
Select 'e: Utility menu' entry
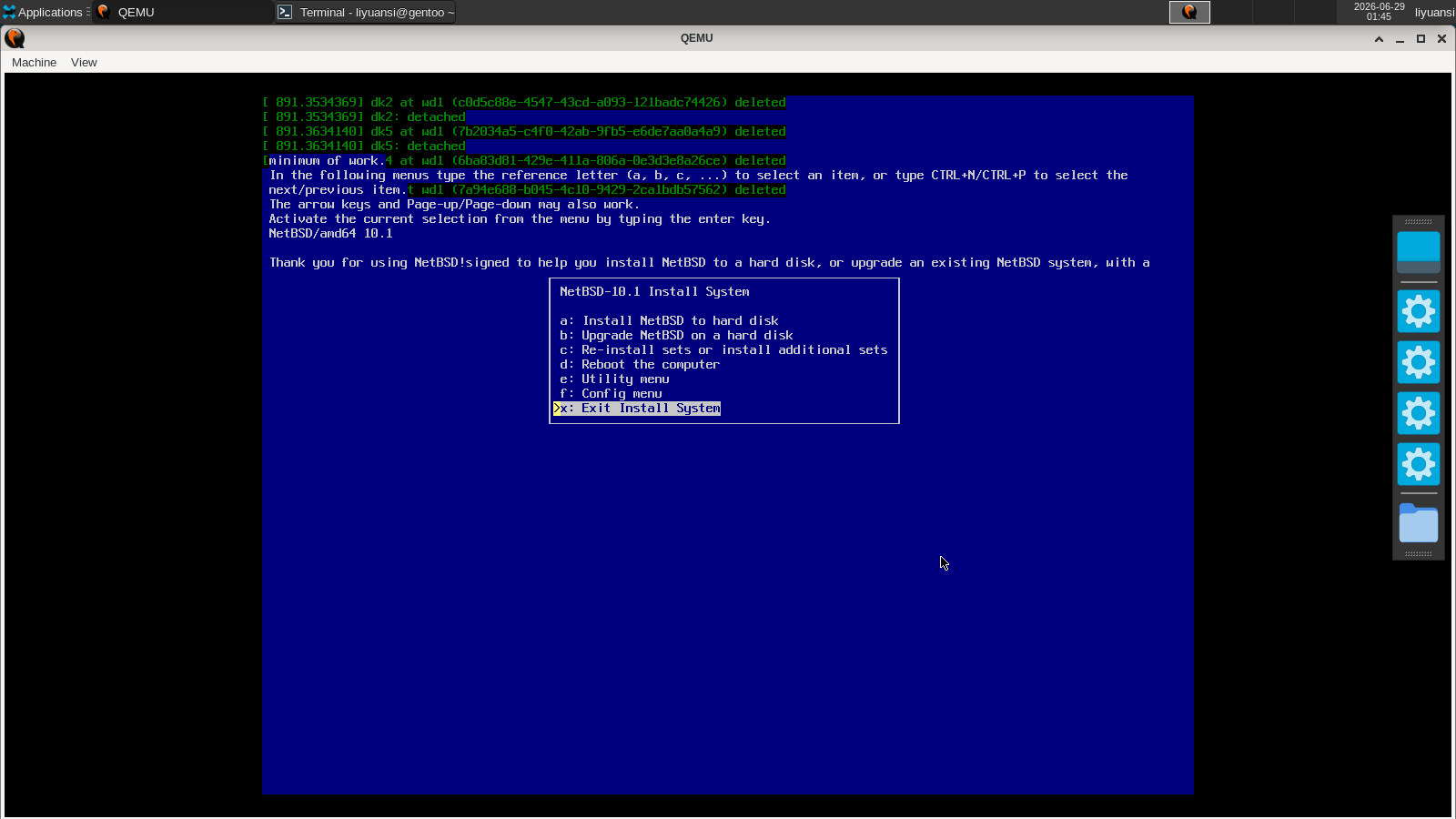point(614,379)
